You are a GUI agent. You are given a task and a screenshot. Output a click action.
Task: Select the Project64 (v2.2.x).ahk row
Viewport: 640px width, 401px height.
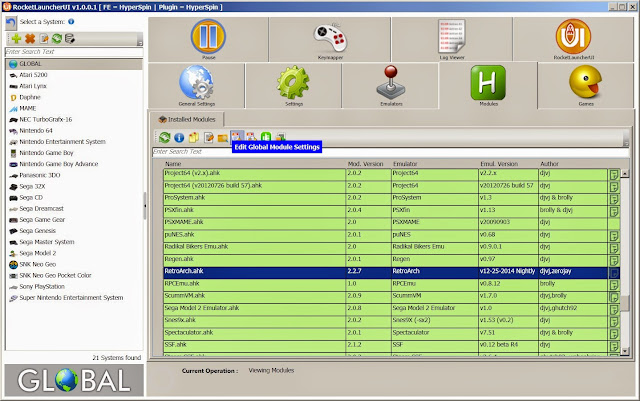[x=391, y=174]
